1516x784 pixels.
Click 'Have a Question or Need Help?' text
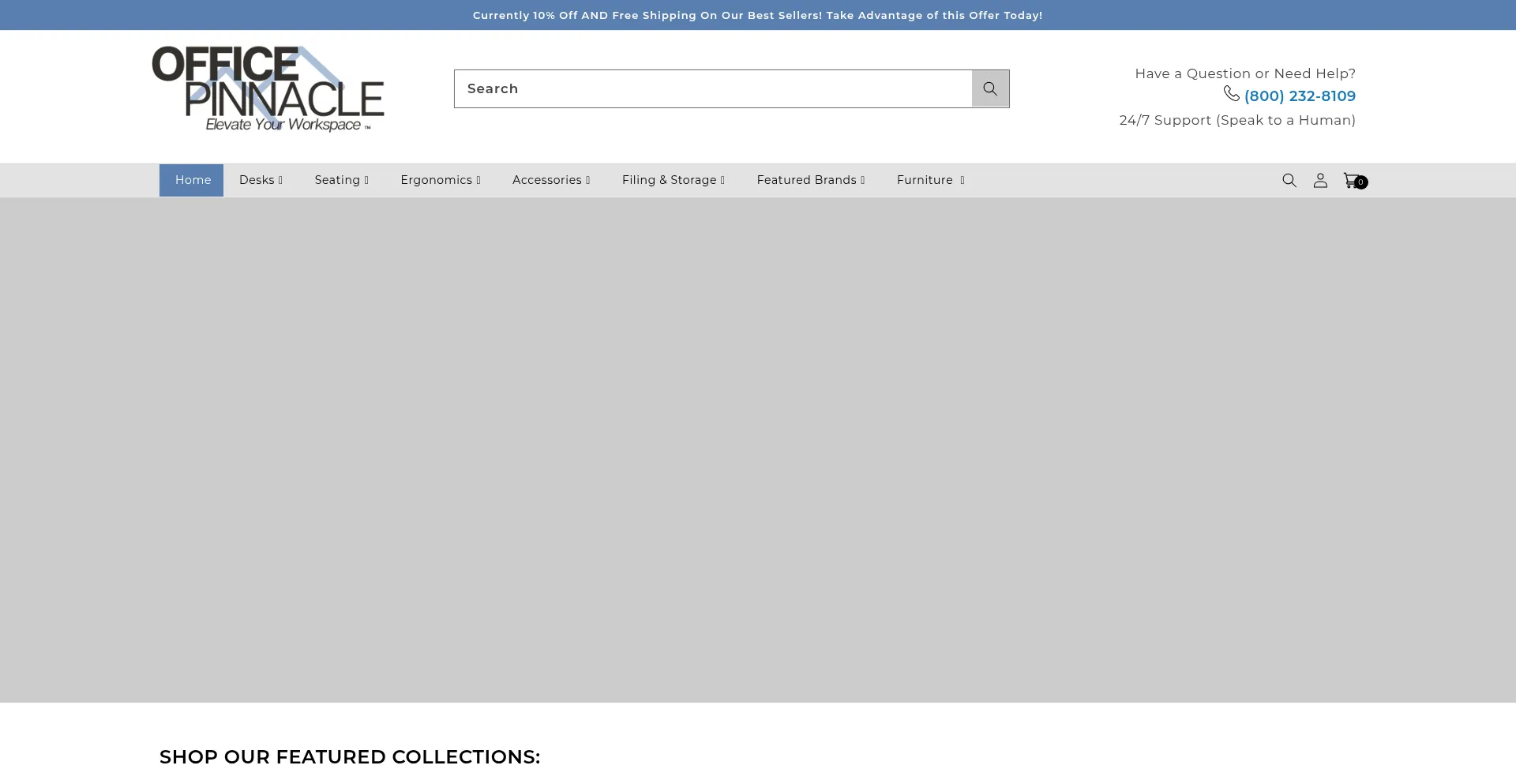[1245, 73]
